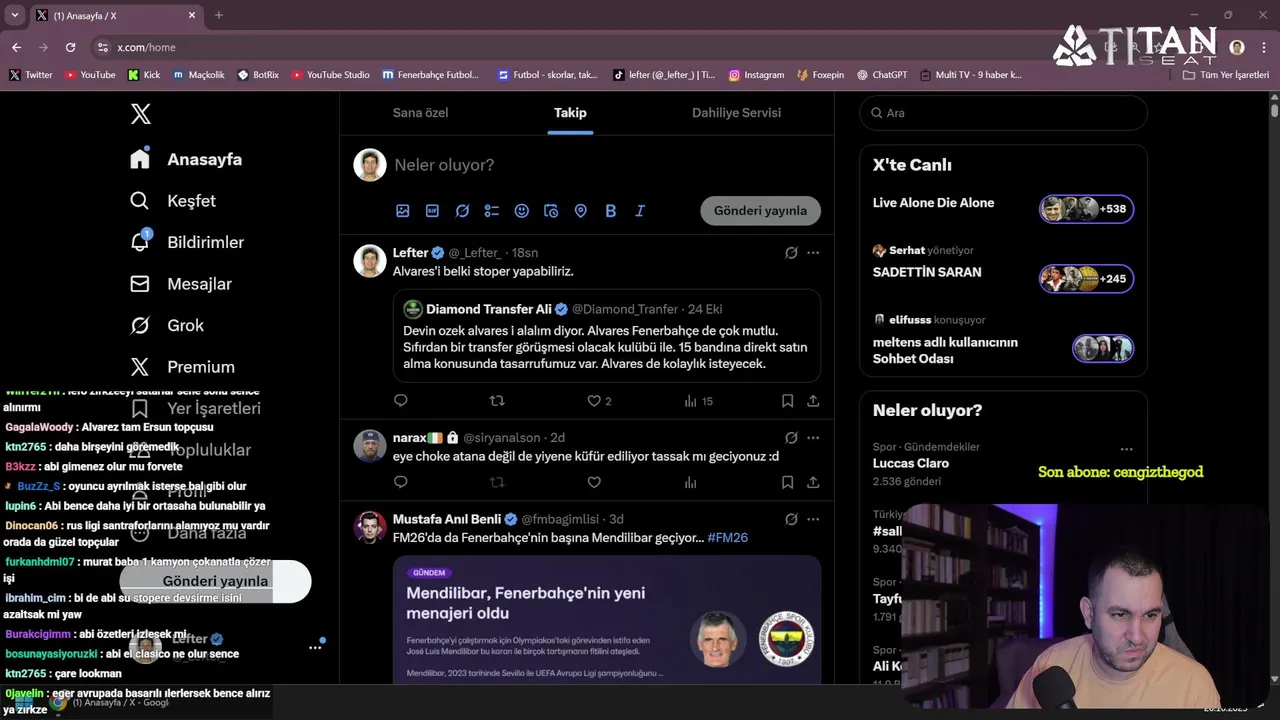Open Lefter profile avatar on post
This screenshot has height=720, width=1280.
[370, 261]
